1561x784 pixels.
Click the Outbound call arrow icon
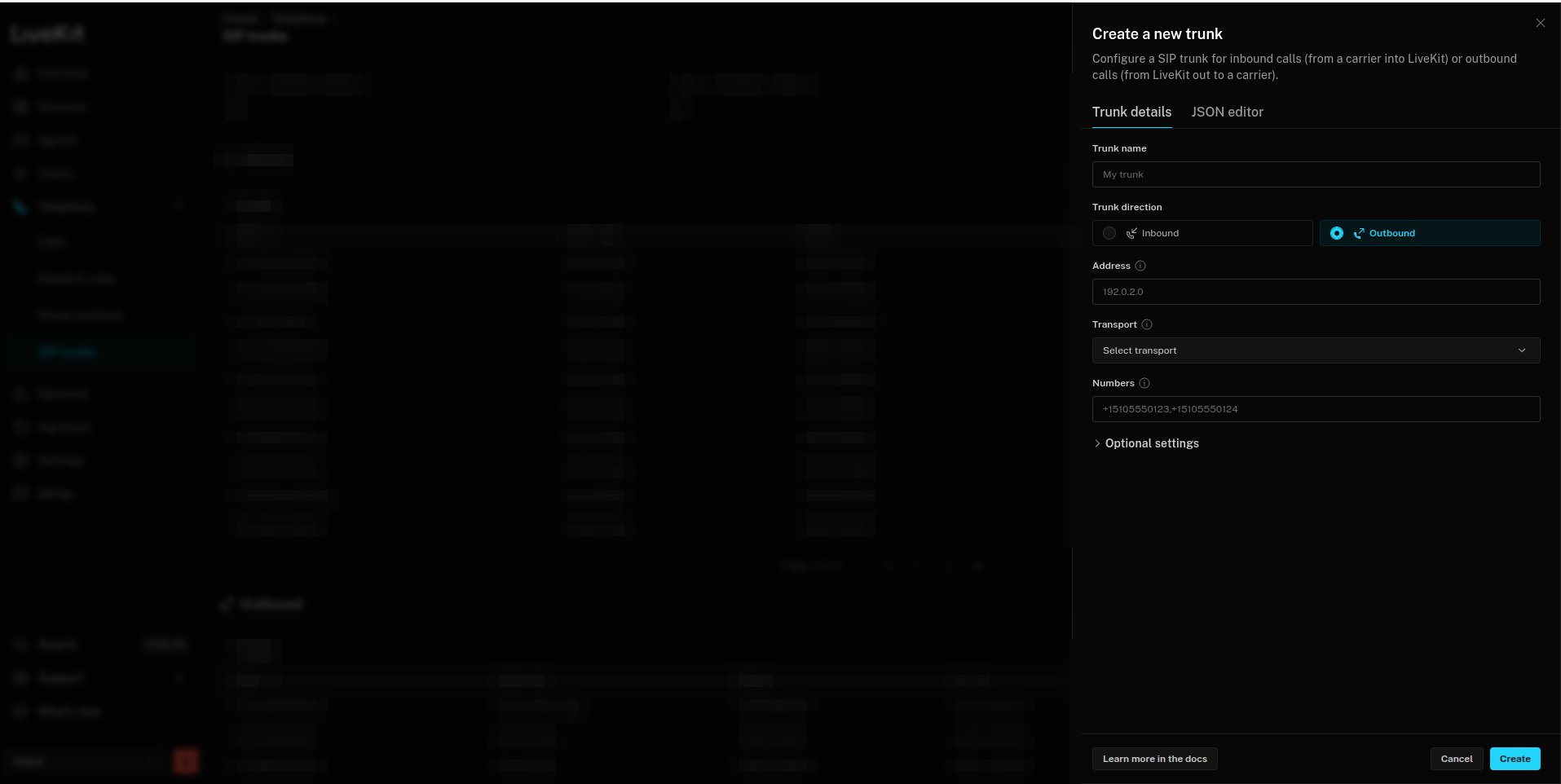coord(1359,233)
